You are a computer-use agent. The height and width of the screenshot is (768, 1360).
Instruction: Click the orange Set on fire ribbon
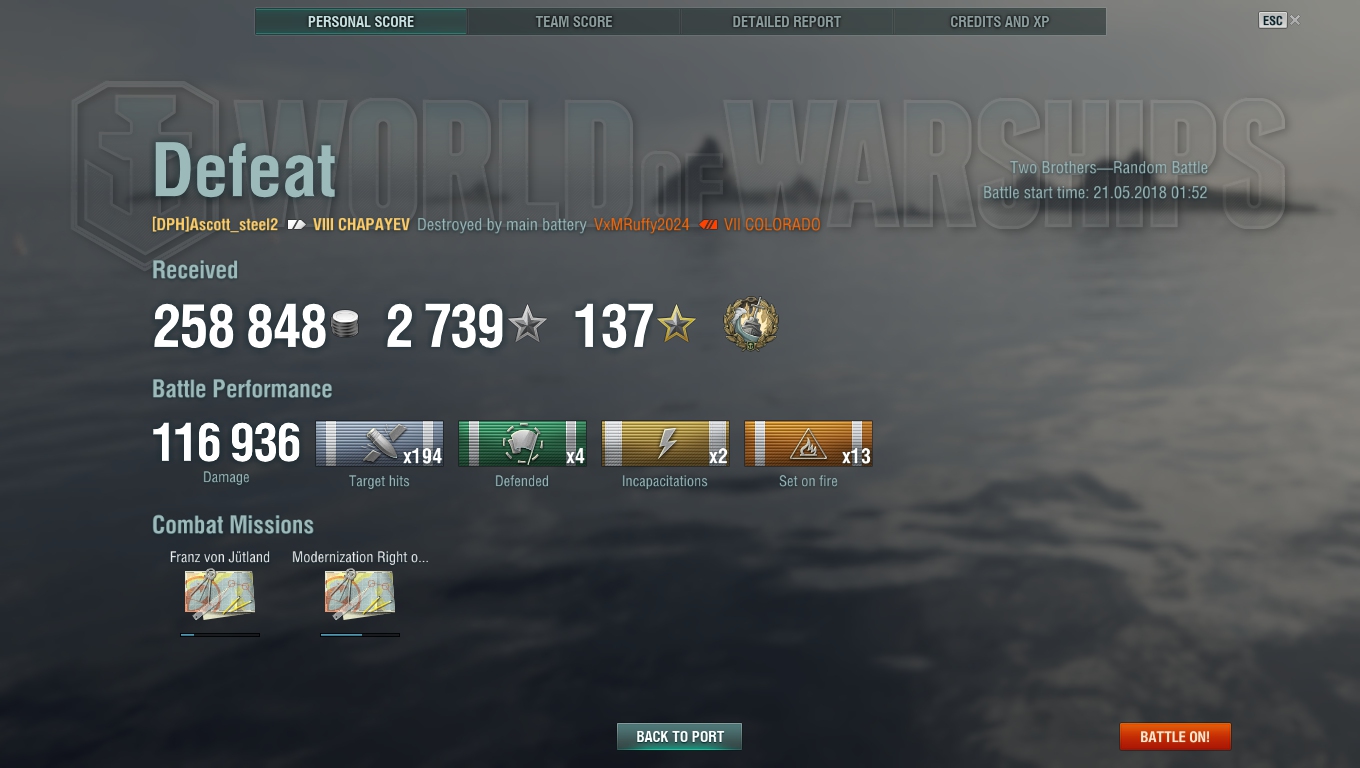point(808,443)
